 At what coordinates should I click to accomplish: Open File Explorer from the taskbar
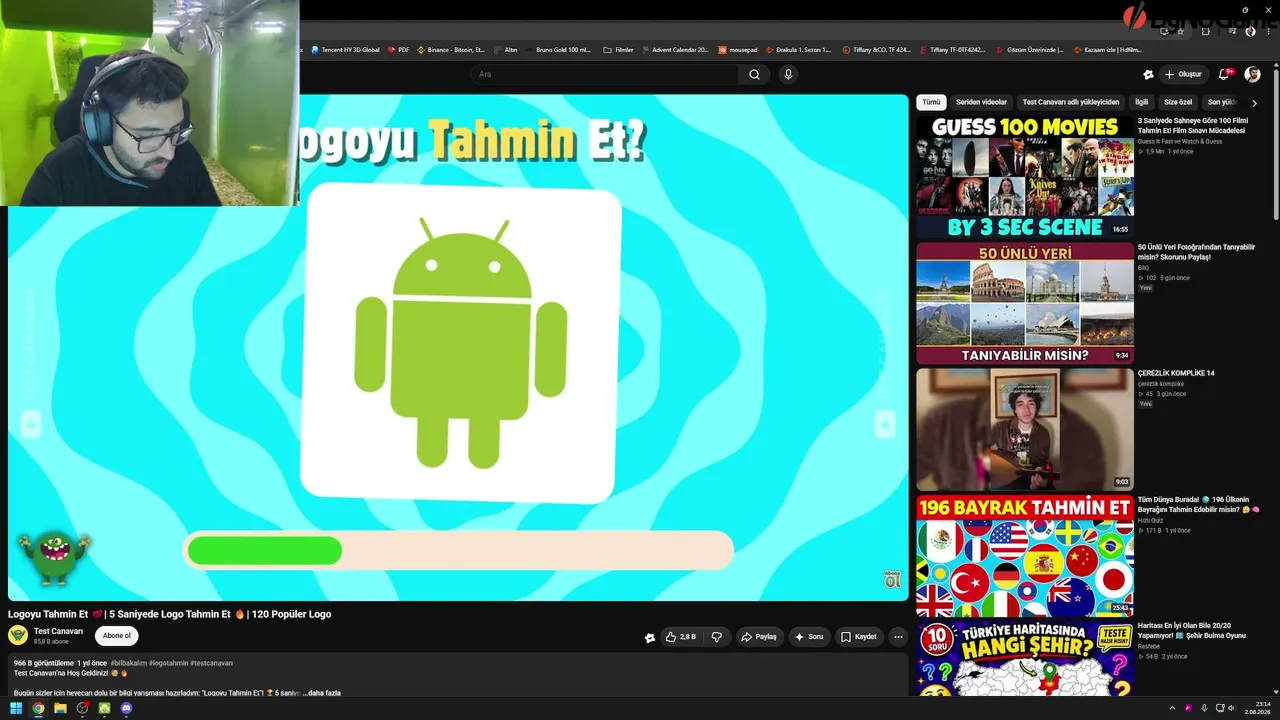coord(60,708)
